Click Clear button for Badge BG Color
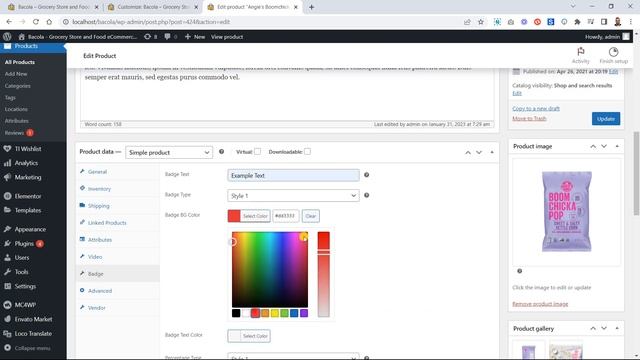Image resolution: width=640 pixels, height=360 pixels. coord(311,216)
